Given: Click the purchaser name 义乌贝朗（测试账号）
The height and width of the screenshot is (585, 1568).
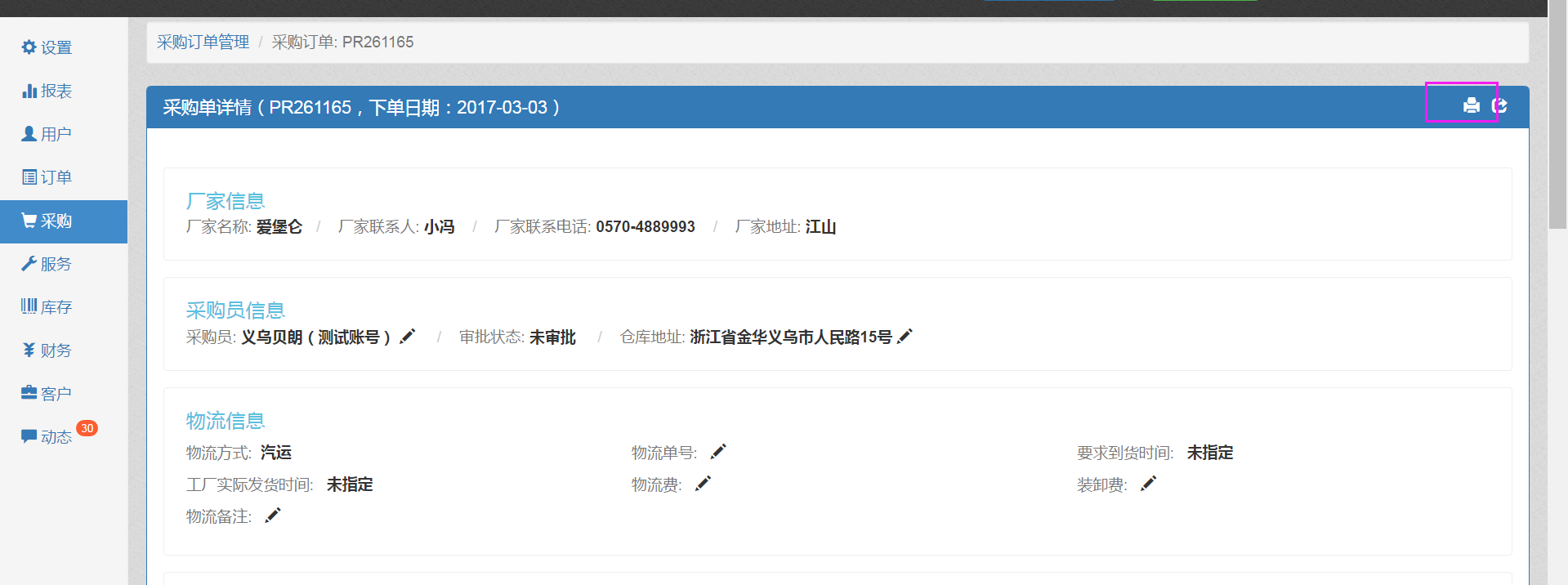Looking at the screenshot, I should 316,337.
